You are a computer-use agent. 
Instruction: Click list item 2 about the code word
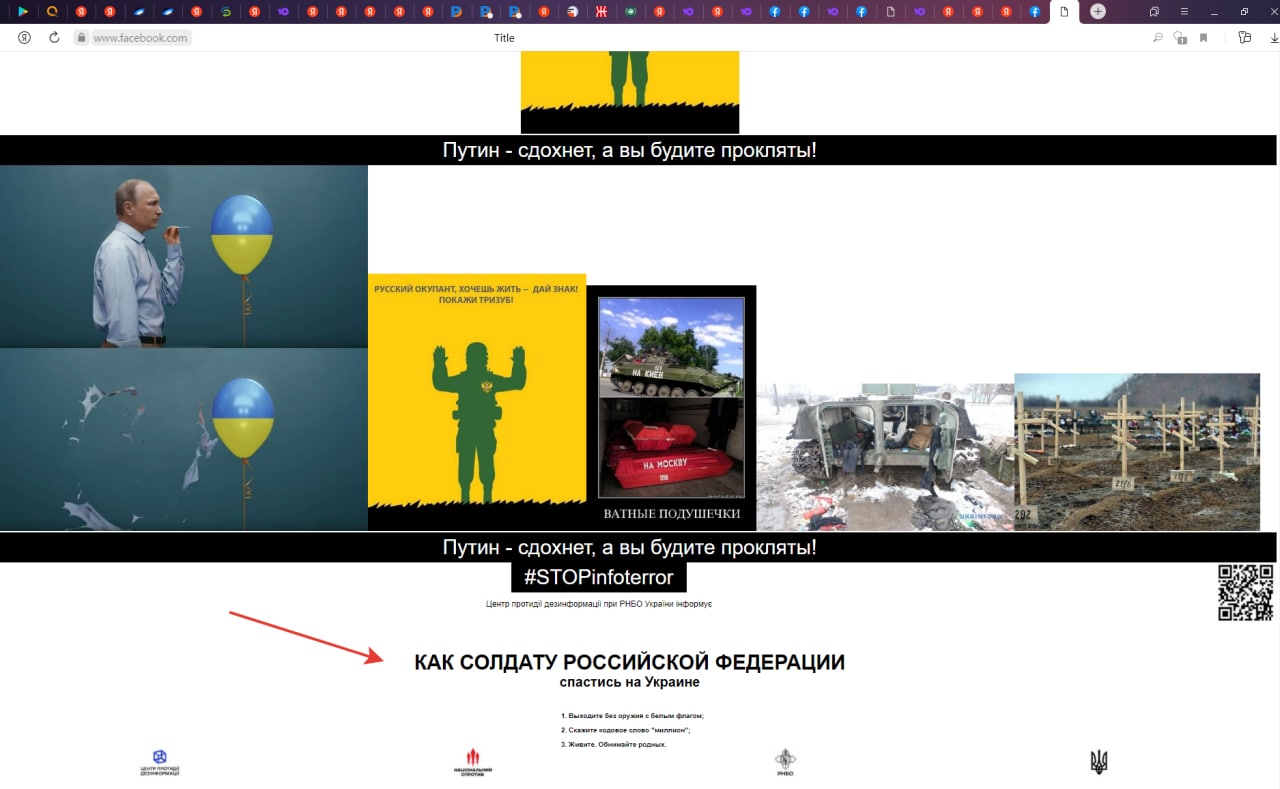pyautogui.click(x=626, y=730)
